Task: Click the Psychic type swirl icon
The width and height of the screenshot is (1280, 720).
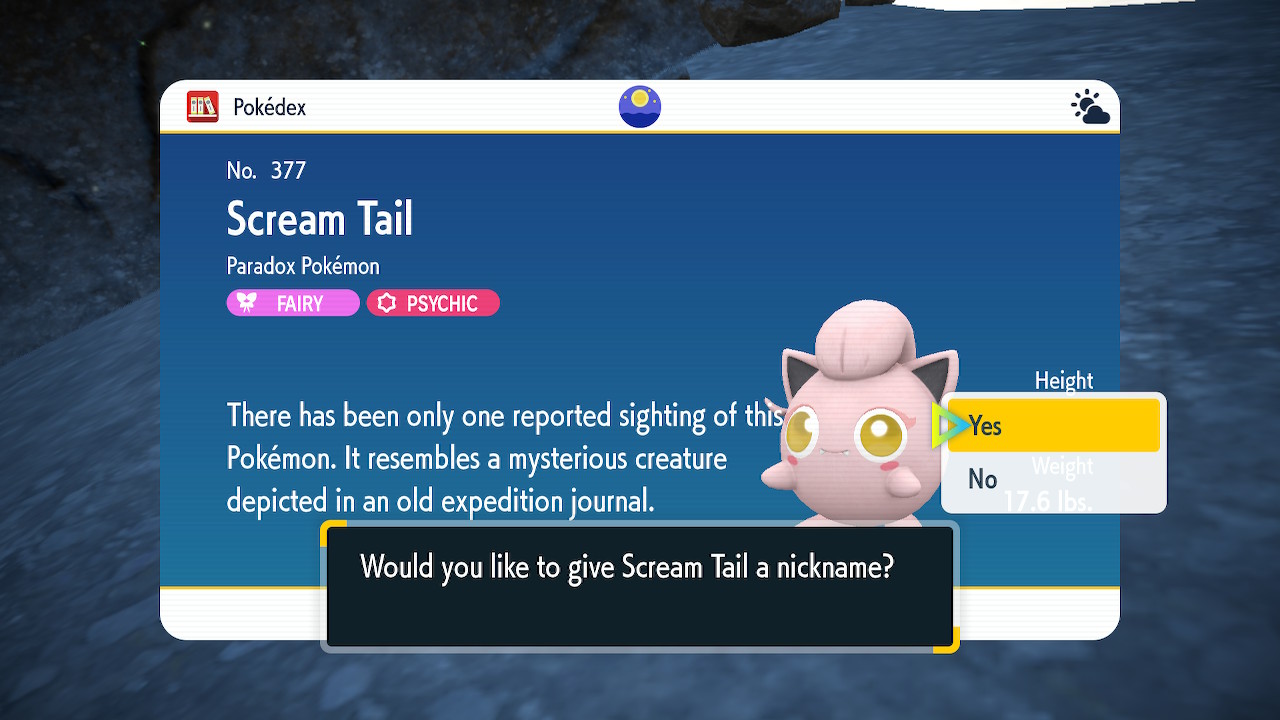Action: click(x=386, y=303)
